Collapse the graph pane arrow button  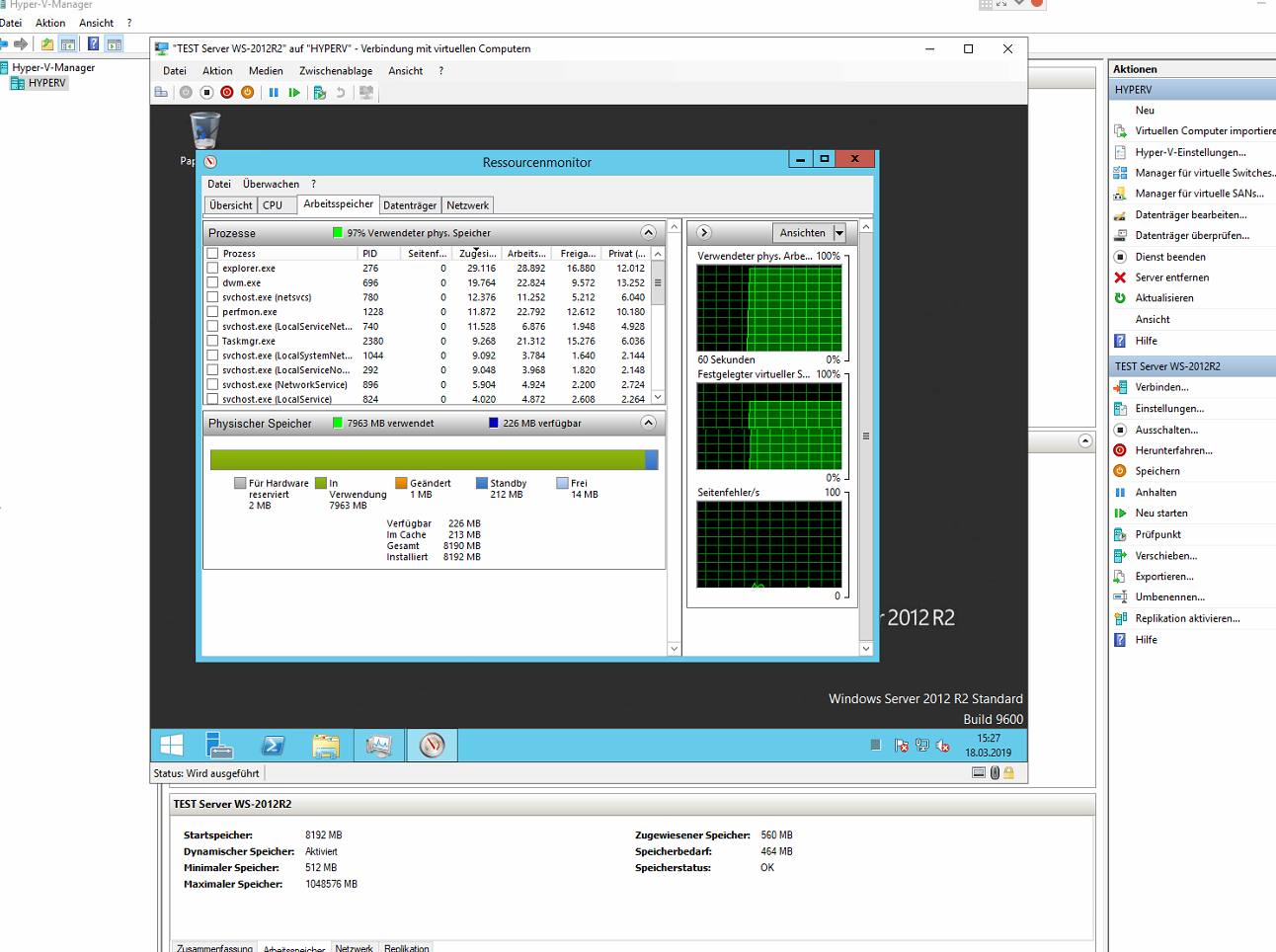point(704,233)
